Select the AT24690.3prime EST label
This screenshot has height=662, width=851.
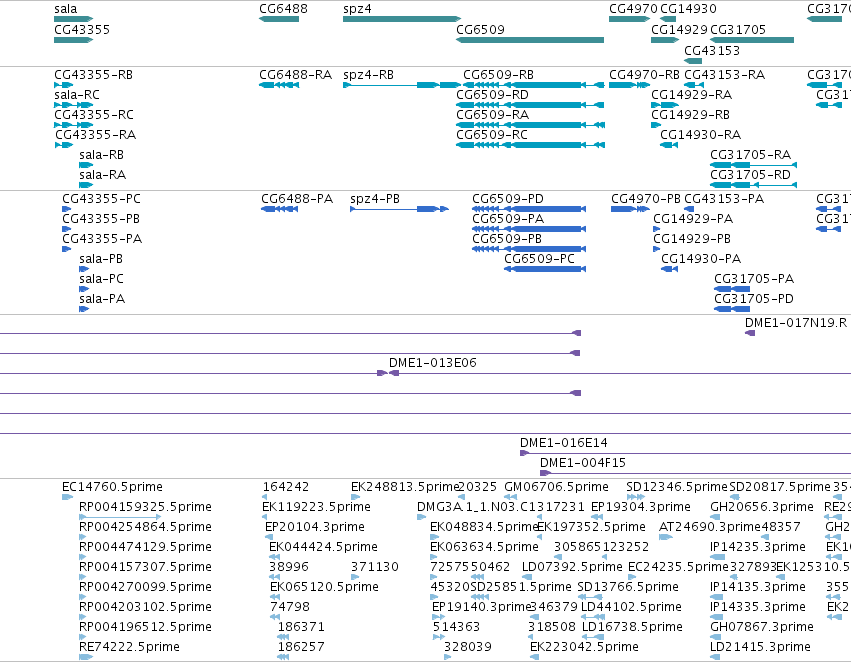[710, 527]
